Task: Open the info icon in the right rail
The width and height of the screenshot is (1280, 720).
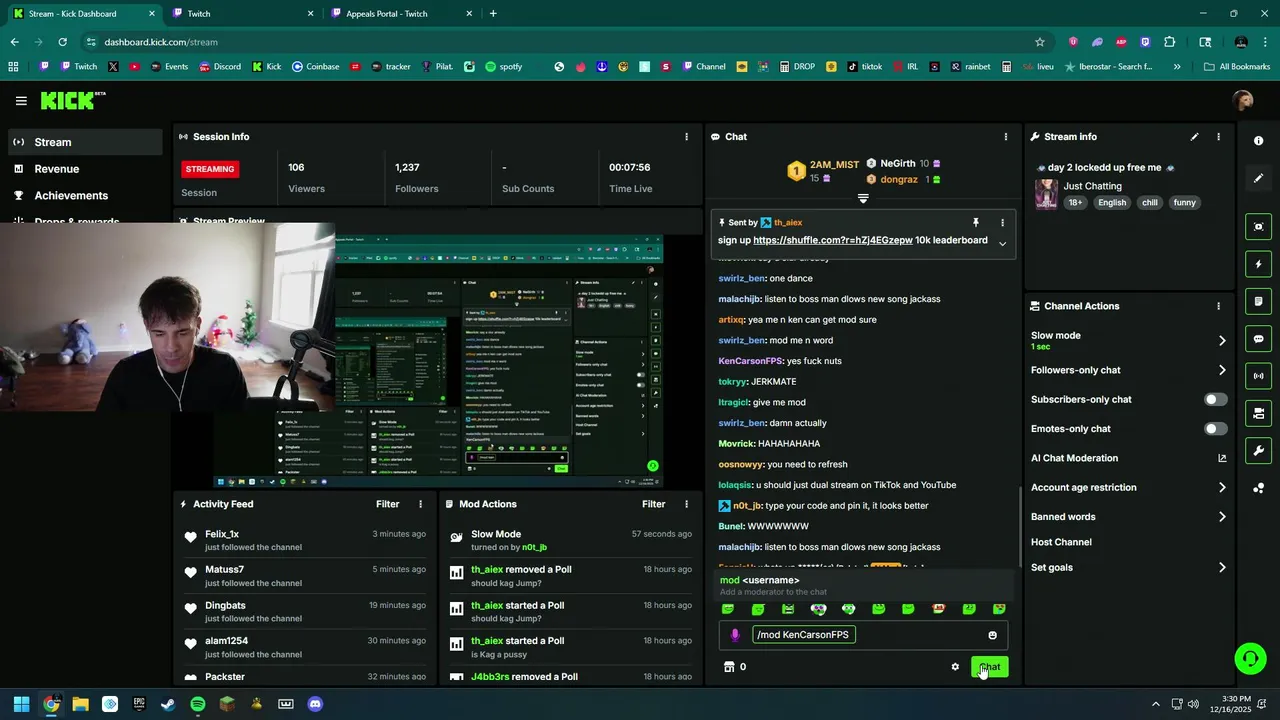Action: click(x=1258, y=141)
